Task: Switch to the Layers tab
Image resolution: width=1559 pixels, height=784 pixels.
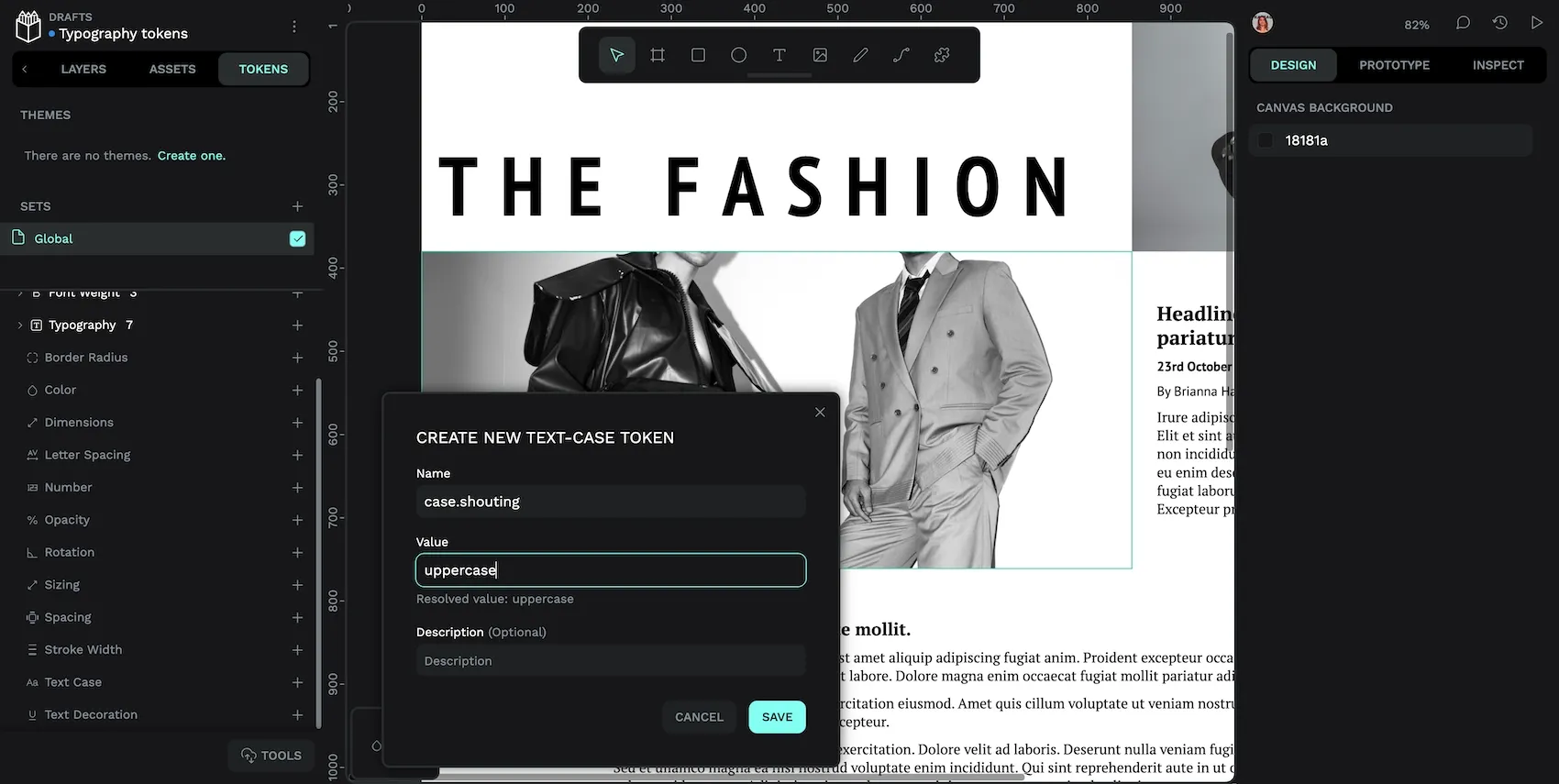Action: [83, 69]
